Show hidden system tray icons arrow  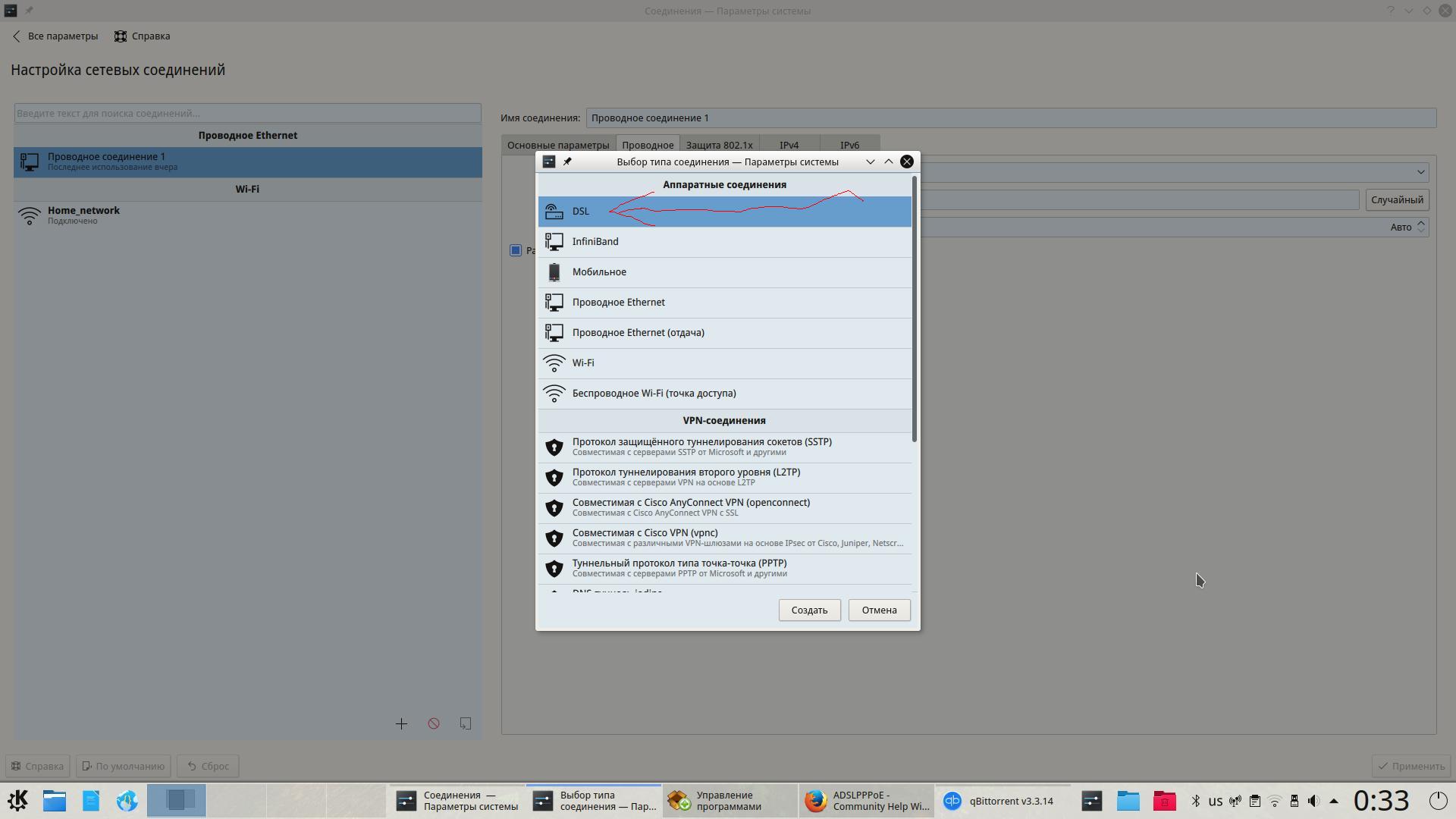(1334, 801)
